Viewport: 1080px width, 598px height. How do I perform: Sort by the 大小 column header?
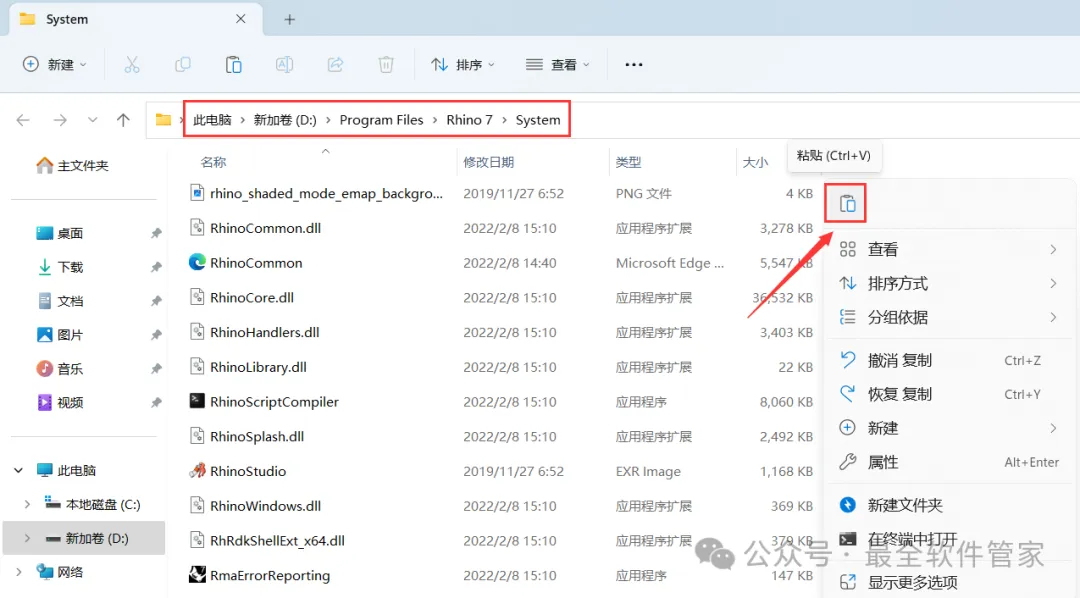(x=755, y=163)
